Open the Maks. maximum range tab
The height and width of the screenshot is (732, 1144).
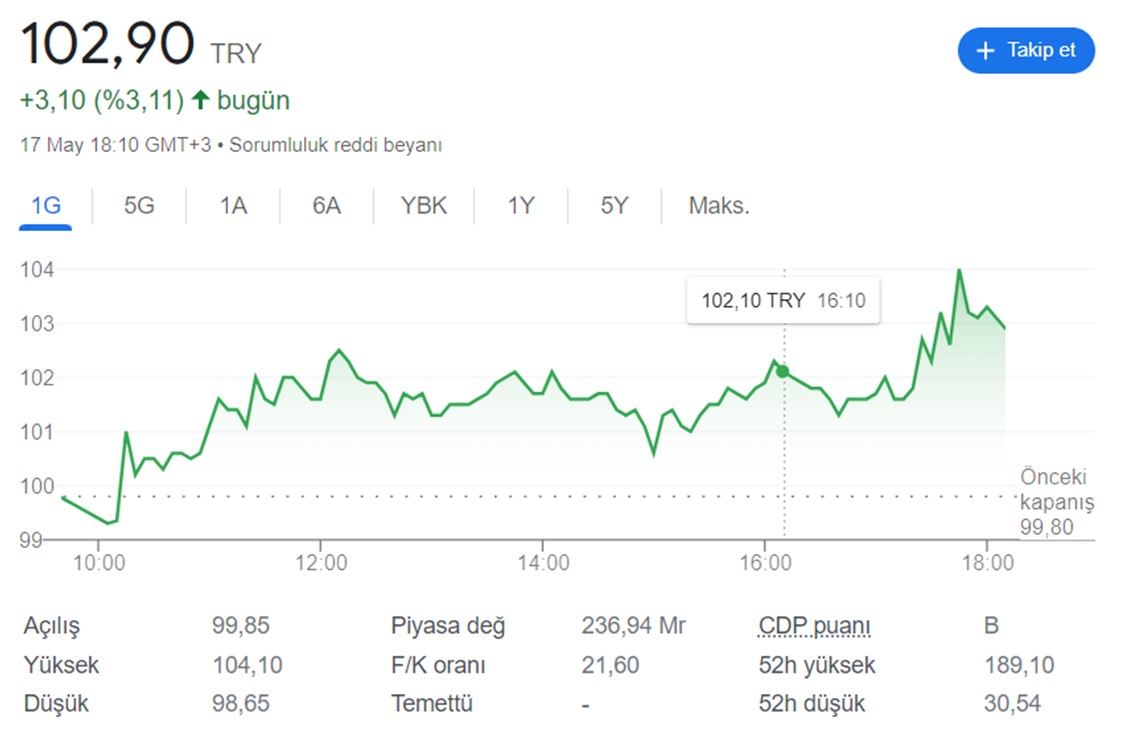tap(719, 205)
